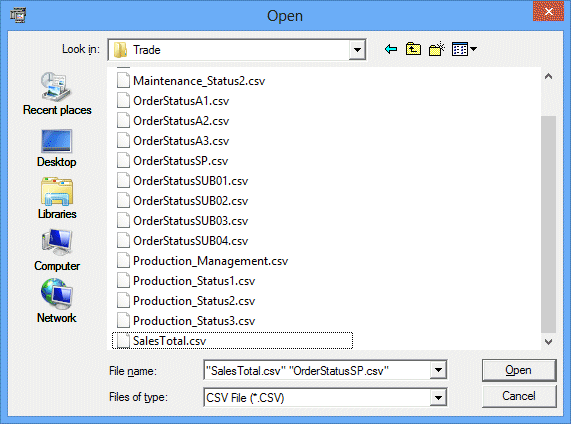This screenshot has height=424, width=571.
Task: Open Computer location
Action: tap(57, 251)
